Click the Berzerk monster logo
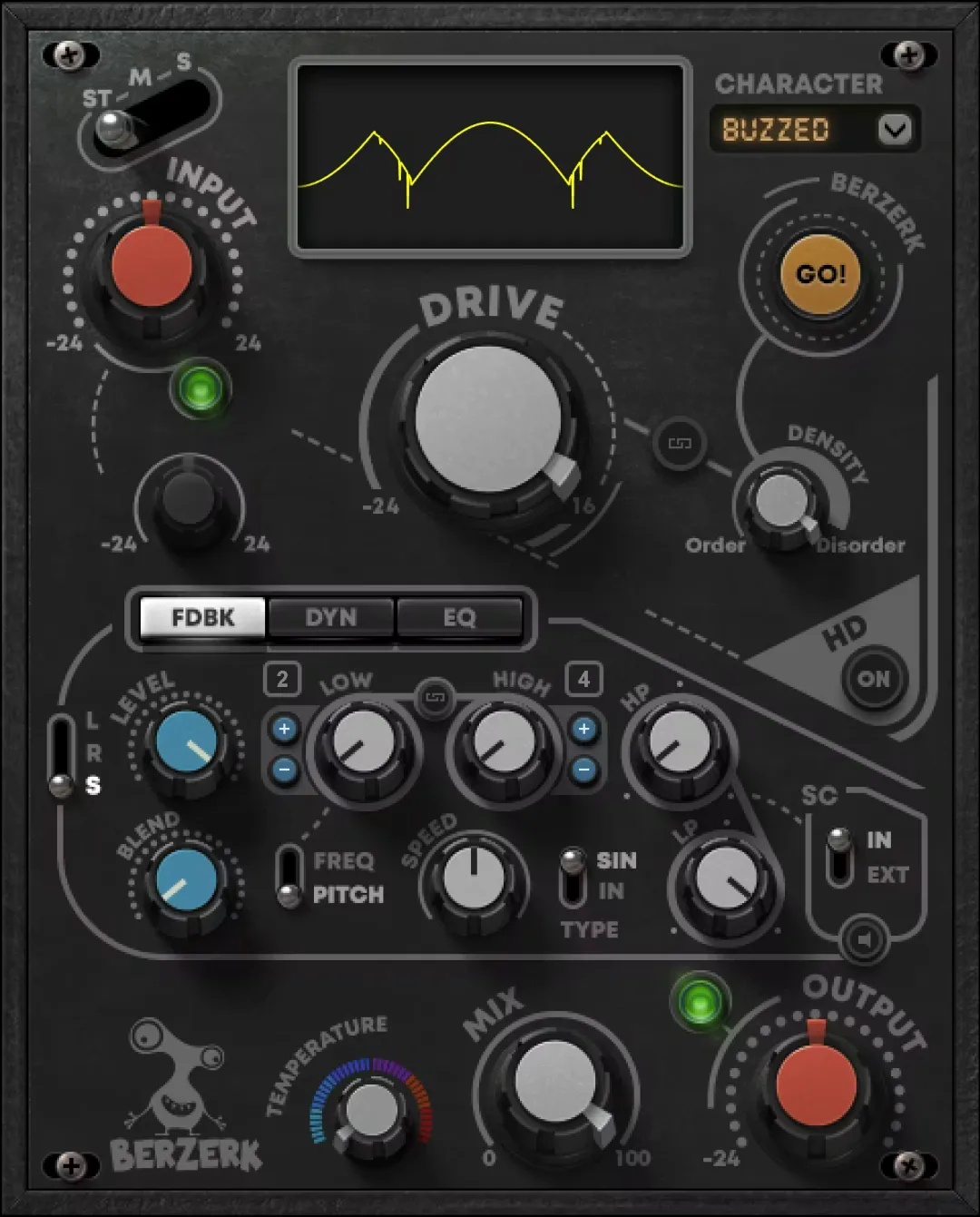The width and height of the screenshot is (980, 1217). tap(184, 1095)
